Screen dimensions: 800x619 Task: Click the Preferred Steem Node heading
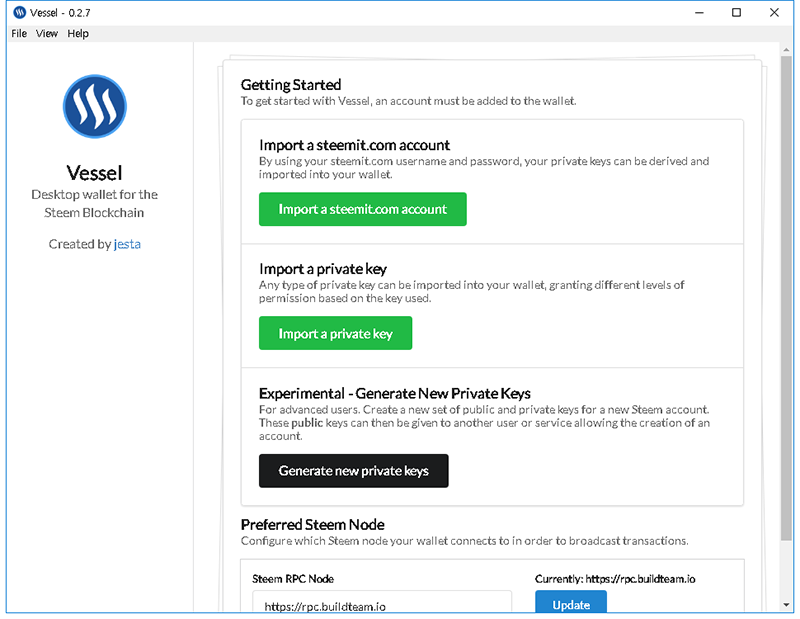click(x=313, y=525)
